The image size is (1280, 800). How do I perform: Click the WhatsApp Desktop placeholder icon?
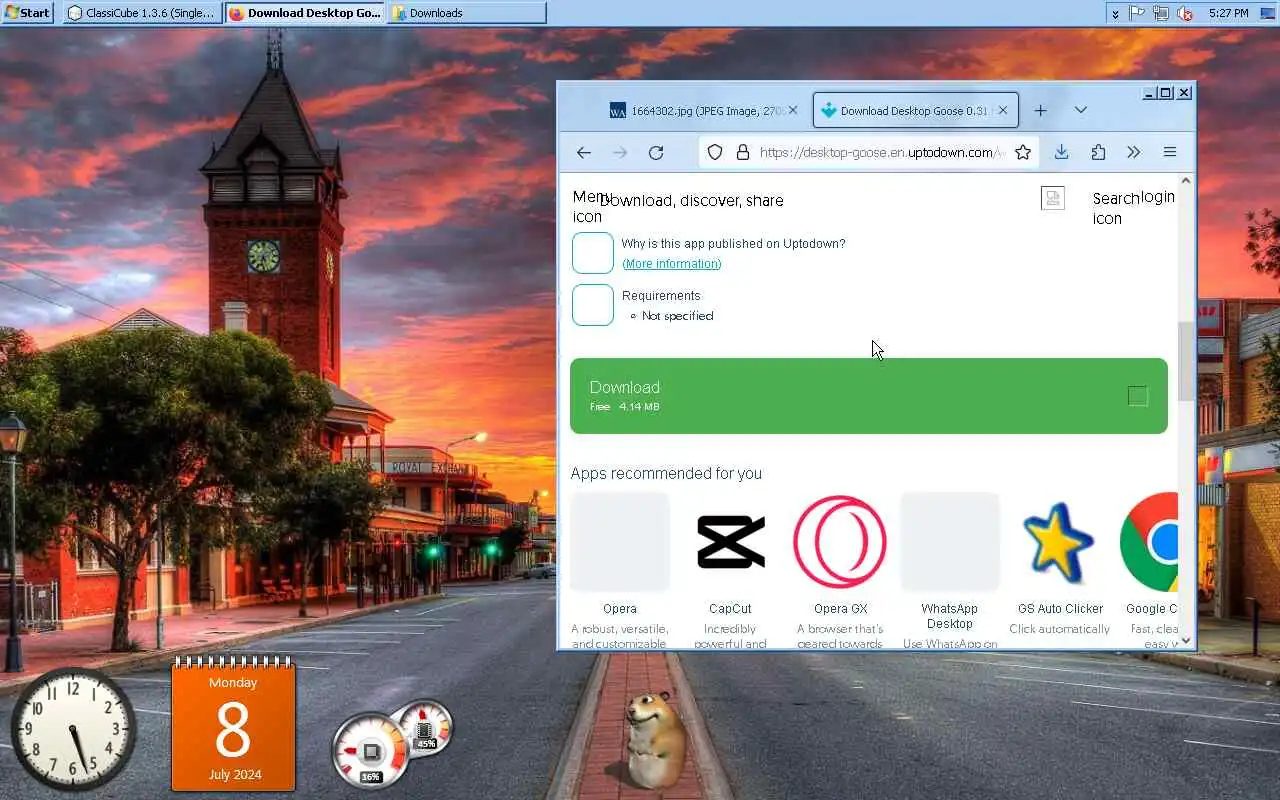point(950,541)
